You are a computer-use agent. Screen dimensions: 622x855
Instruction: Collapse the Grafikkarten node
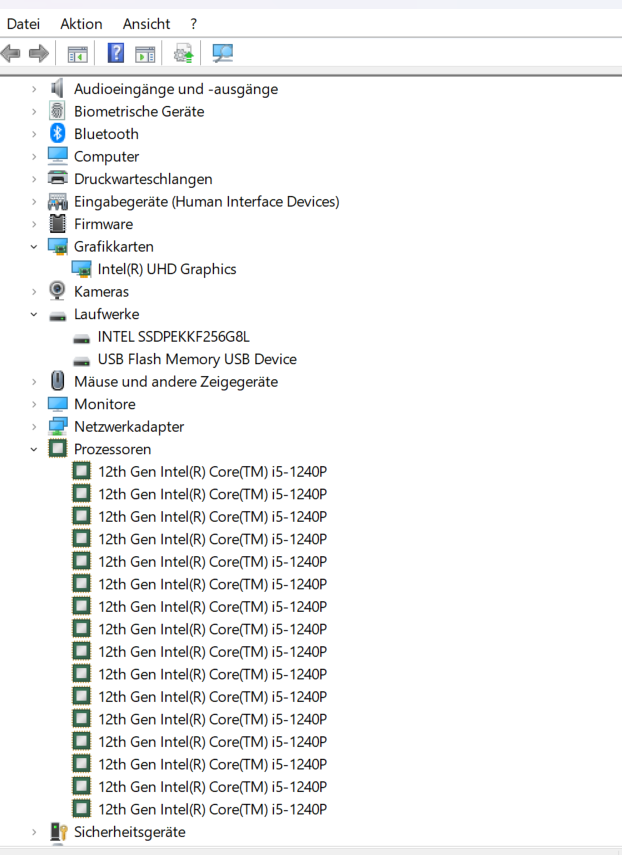(34, 246)
